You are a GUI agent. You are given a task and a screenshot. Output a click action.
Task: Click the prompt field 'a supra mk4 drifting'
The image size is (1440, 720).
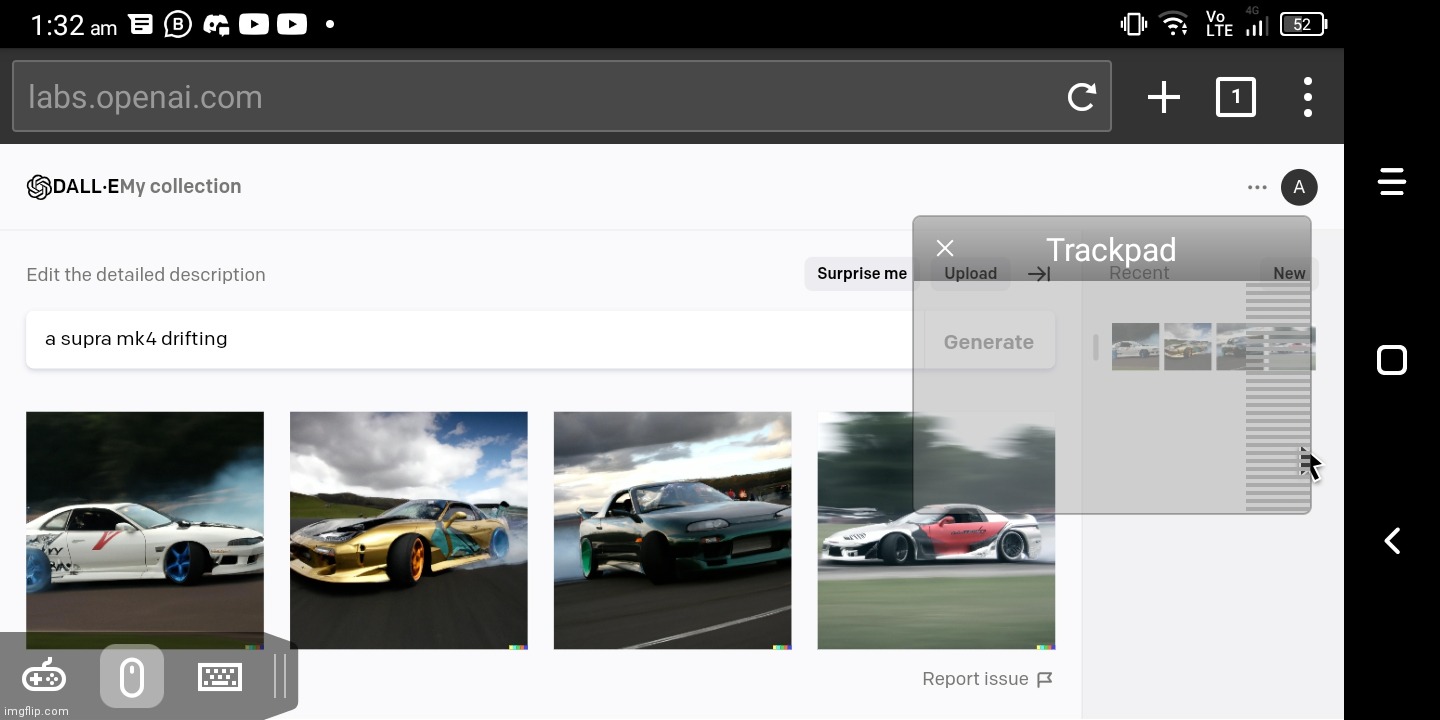click(475, 339)
